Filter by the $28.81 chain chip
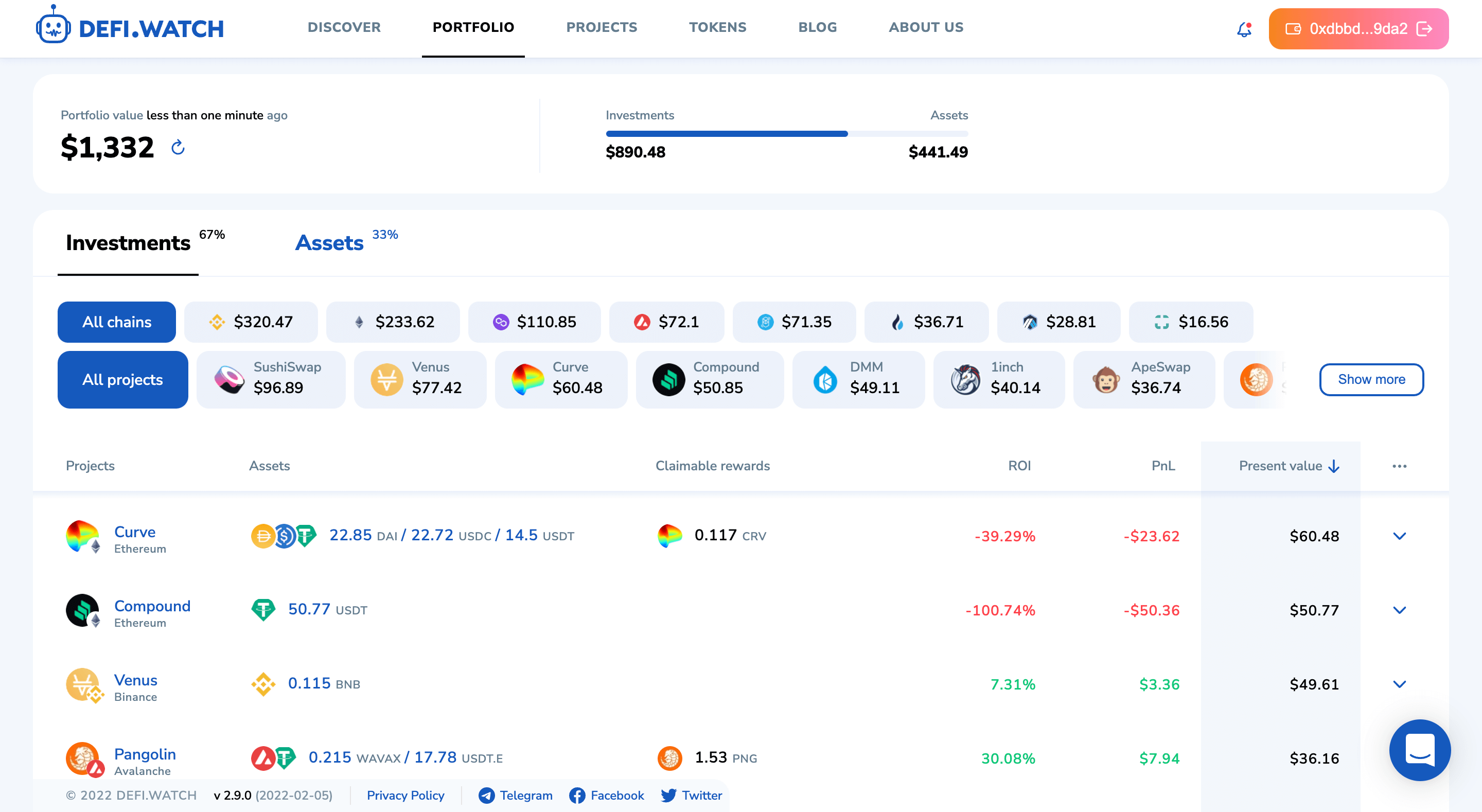 (x=1058, y=322)
